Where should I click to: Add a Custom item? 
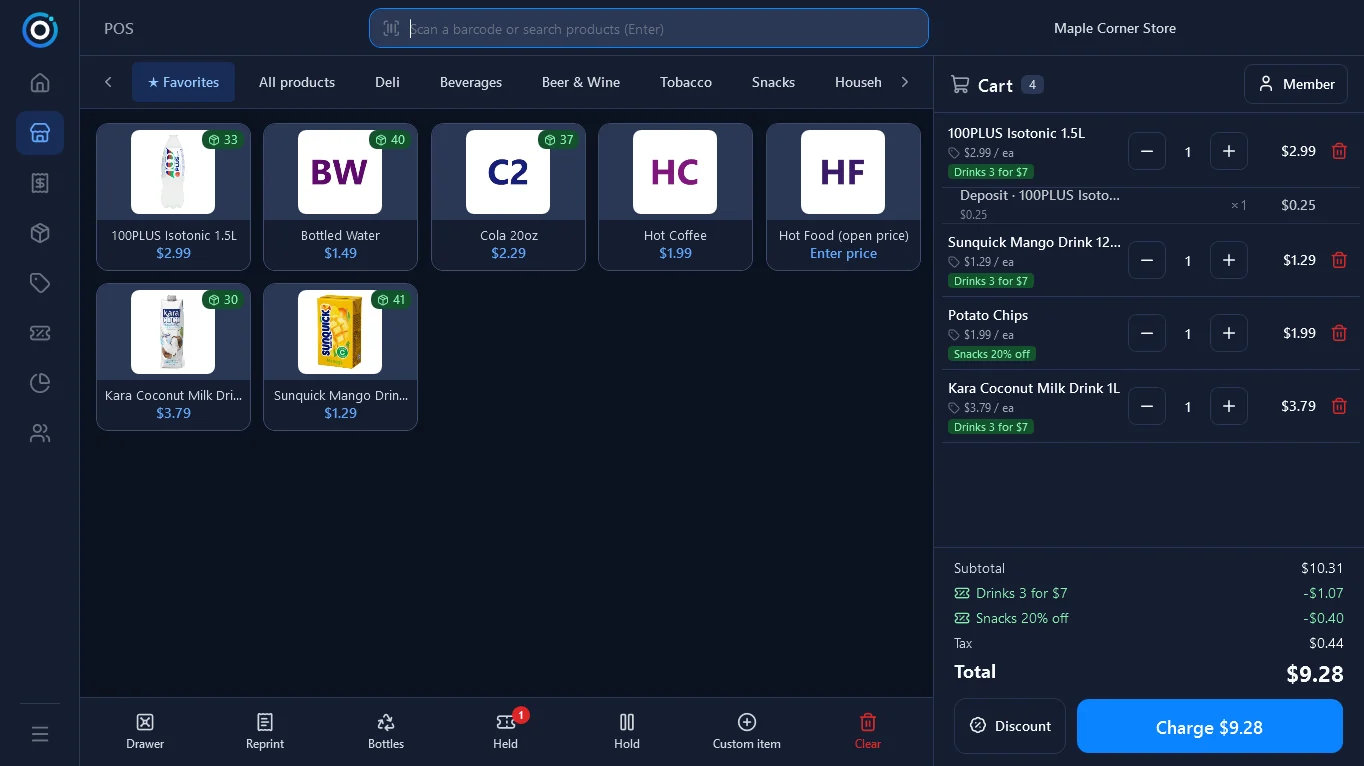point(747,731)
